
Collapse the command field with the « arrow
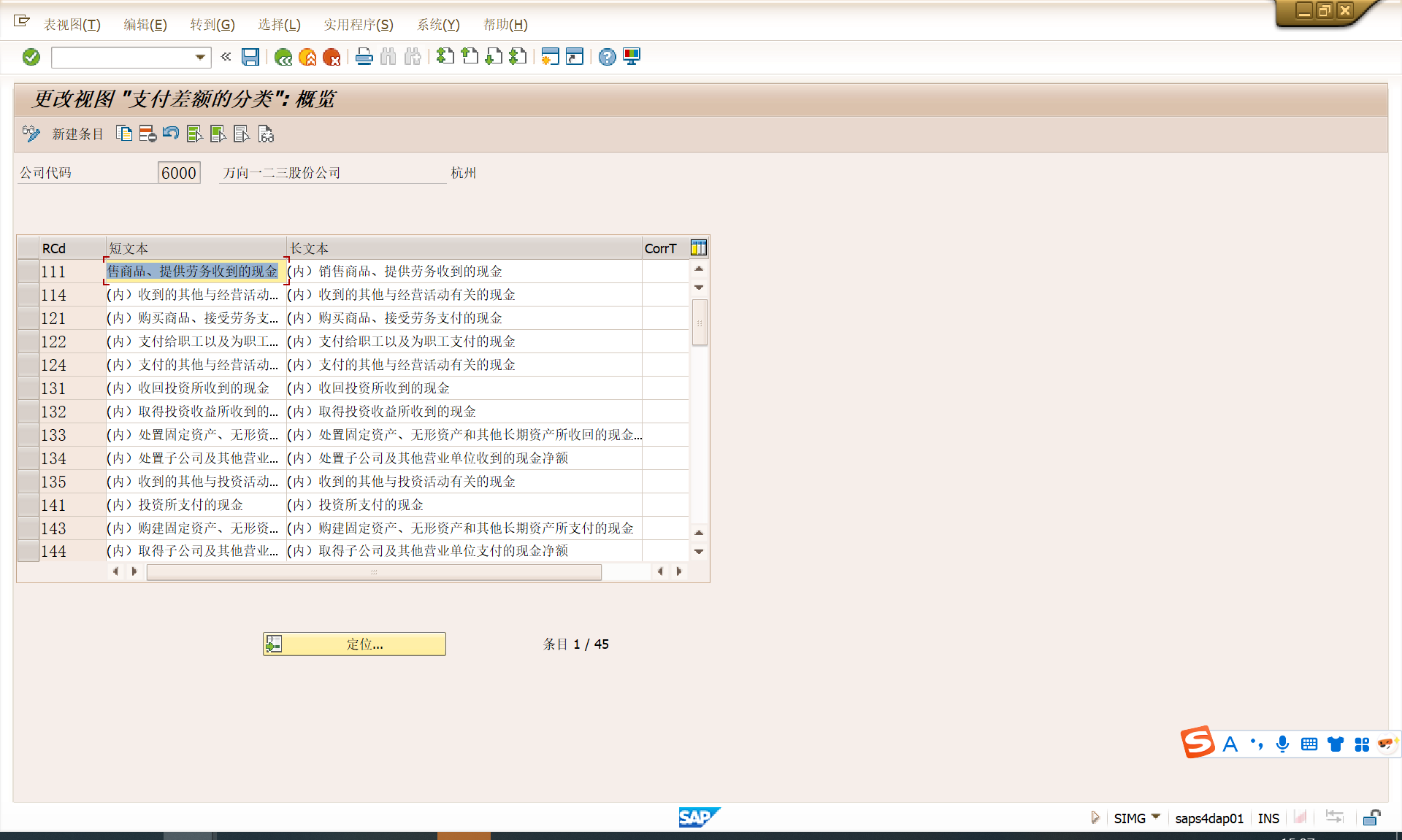[226, 57]
